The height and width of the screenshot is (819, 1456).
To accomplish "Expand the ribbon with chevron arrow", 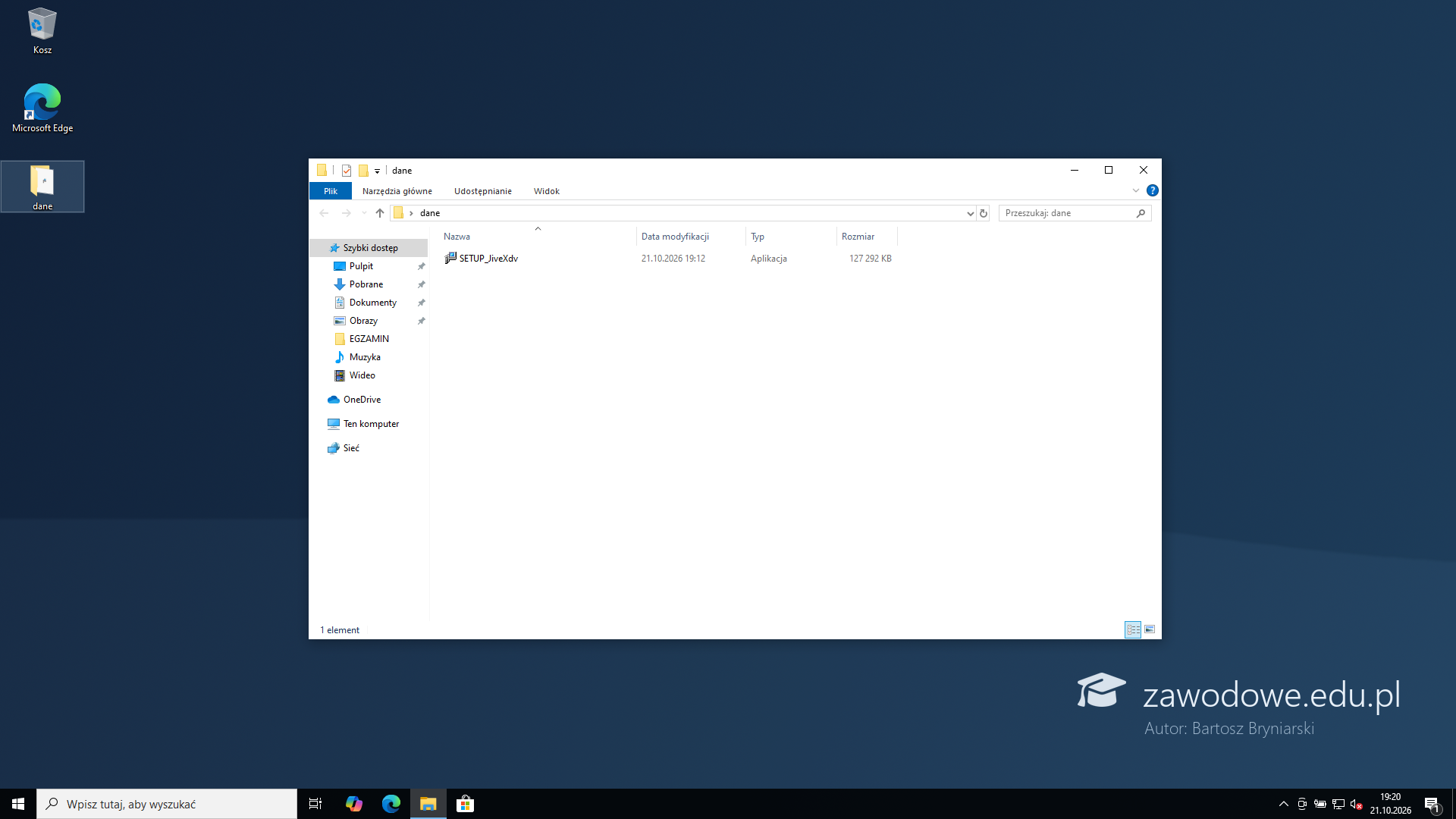I will [x=1136, y=190].
